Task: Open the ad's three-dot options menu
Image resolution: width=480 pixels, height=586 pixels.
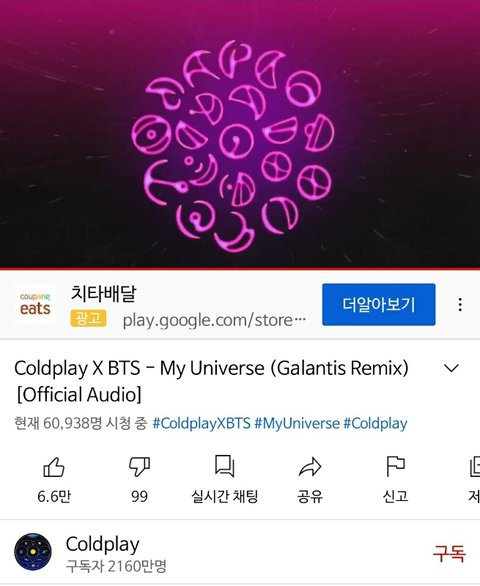Action: (460, 305)
